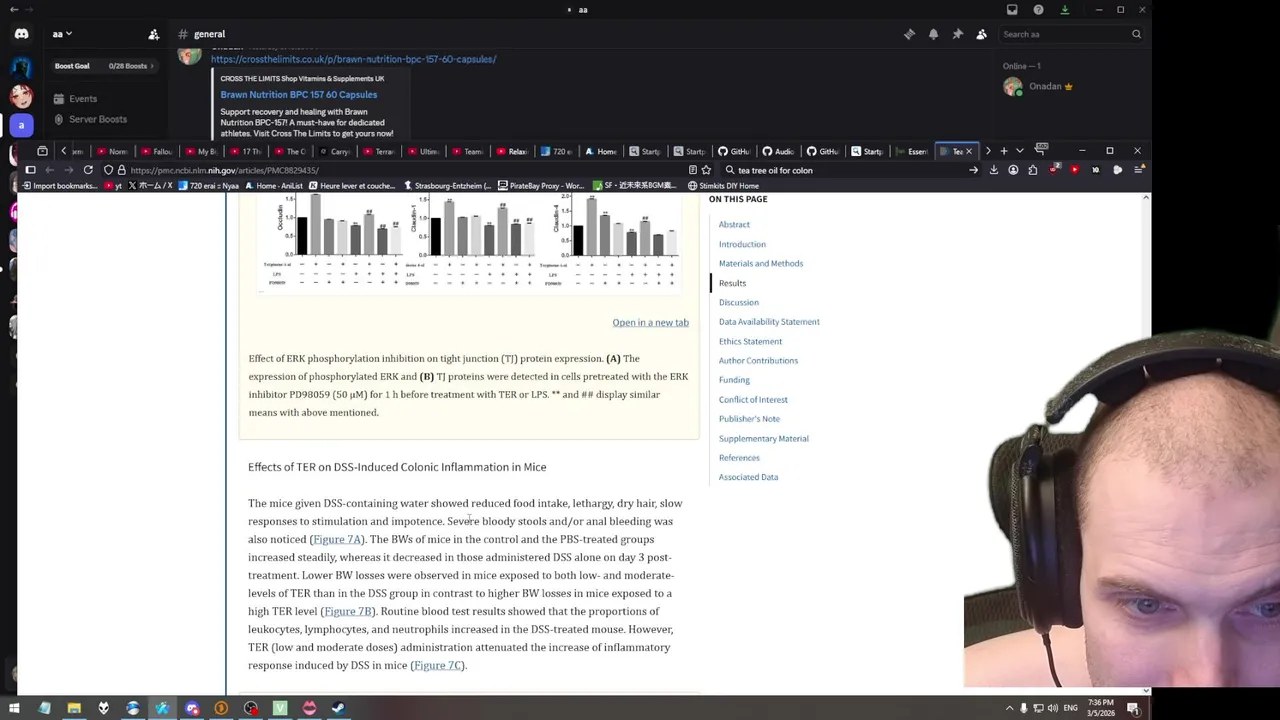
Task: Open Discord direct messages home icon
Action: point(21,34)
